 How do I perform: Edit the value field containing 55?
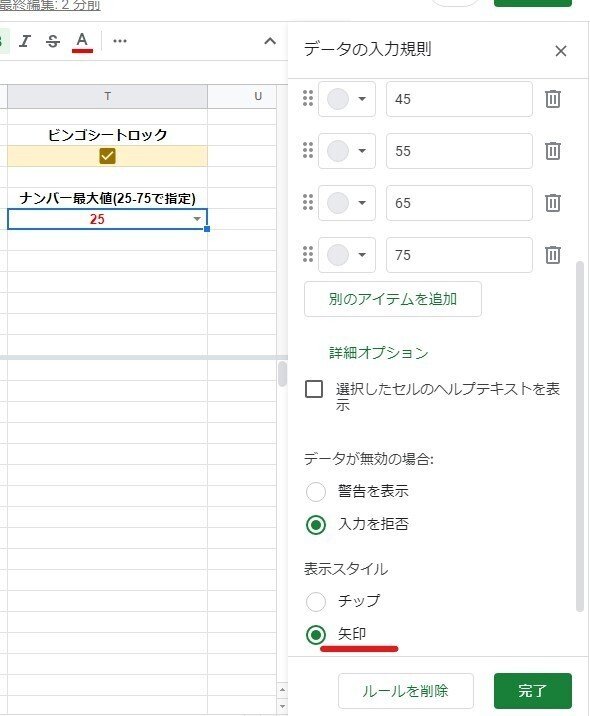point(459,151)
